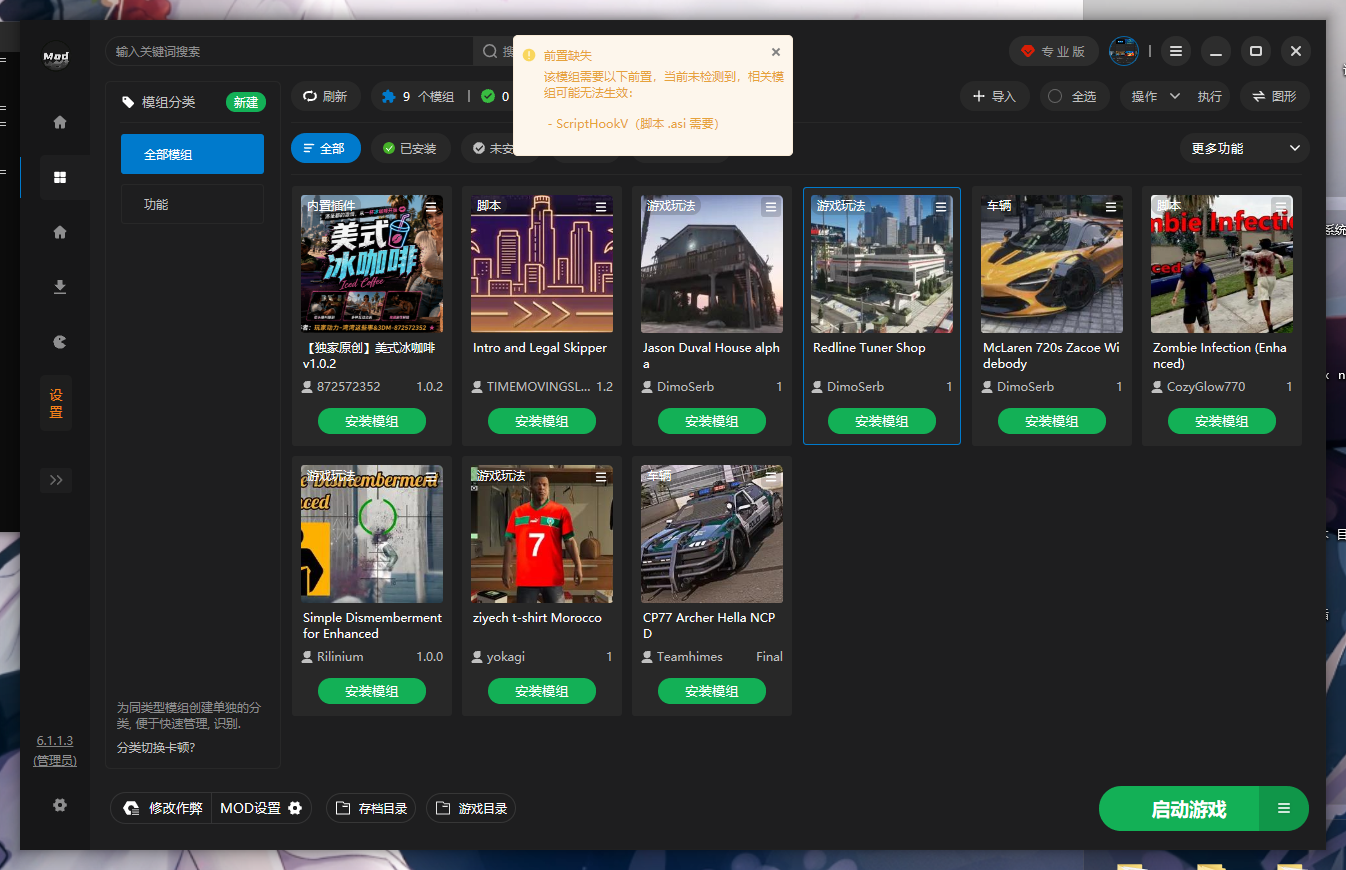1346x870 pixels.
Task: Open the 游戏目录 game folder
Action: (x=471, y=808)
